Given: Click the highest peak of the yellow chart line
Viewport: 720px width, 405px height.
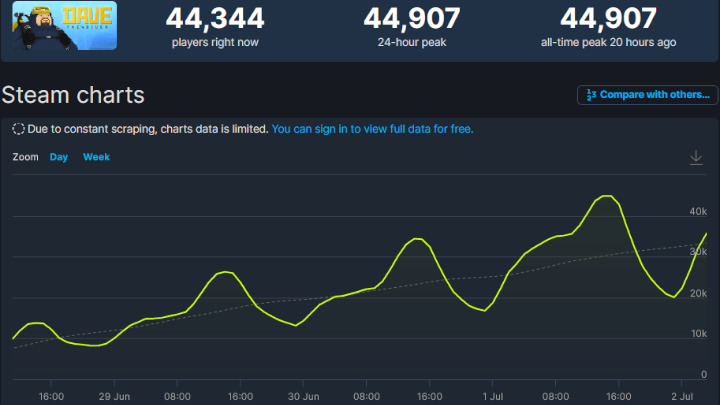Looking at the screenshot, I should click(604, 196).
